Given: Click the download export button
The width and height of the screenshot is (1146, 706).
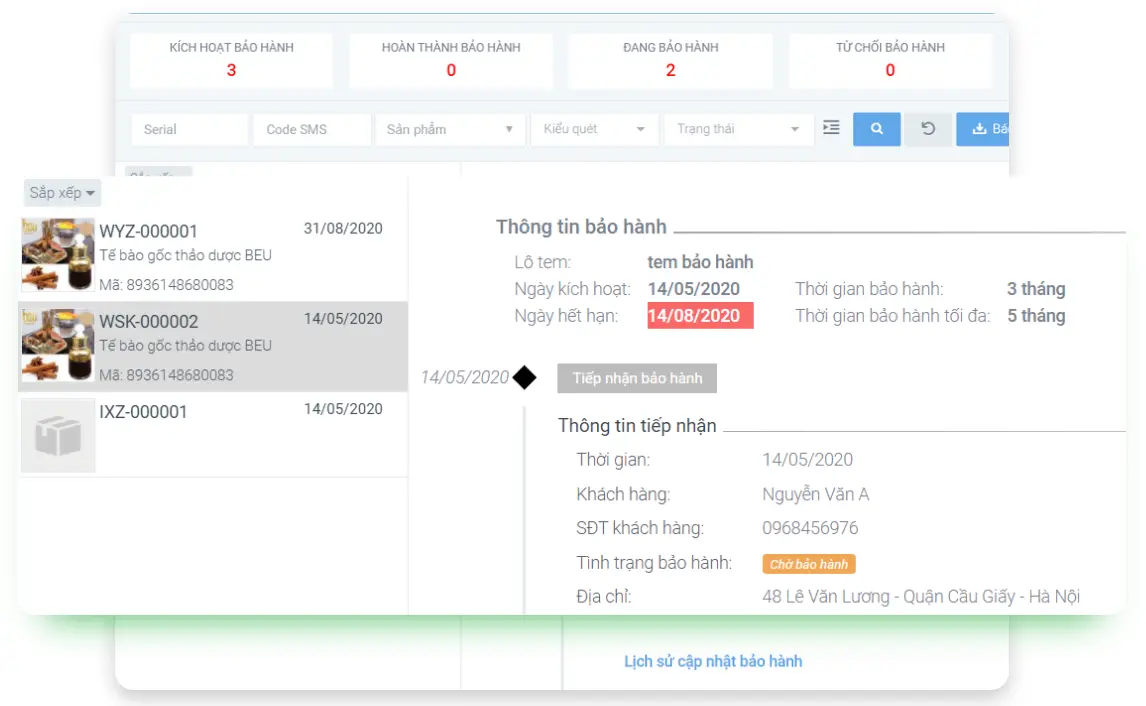Looking at the screenshot, I should (984, 129).
